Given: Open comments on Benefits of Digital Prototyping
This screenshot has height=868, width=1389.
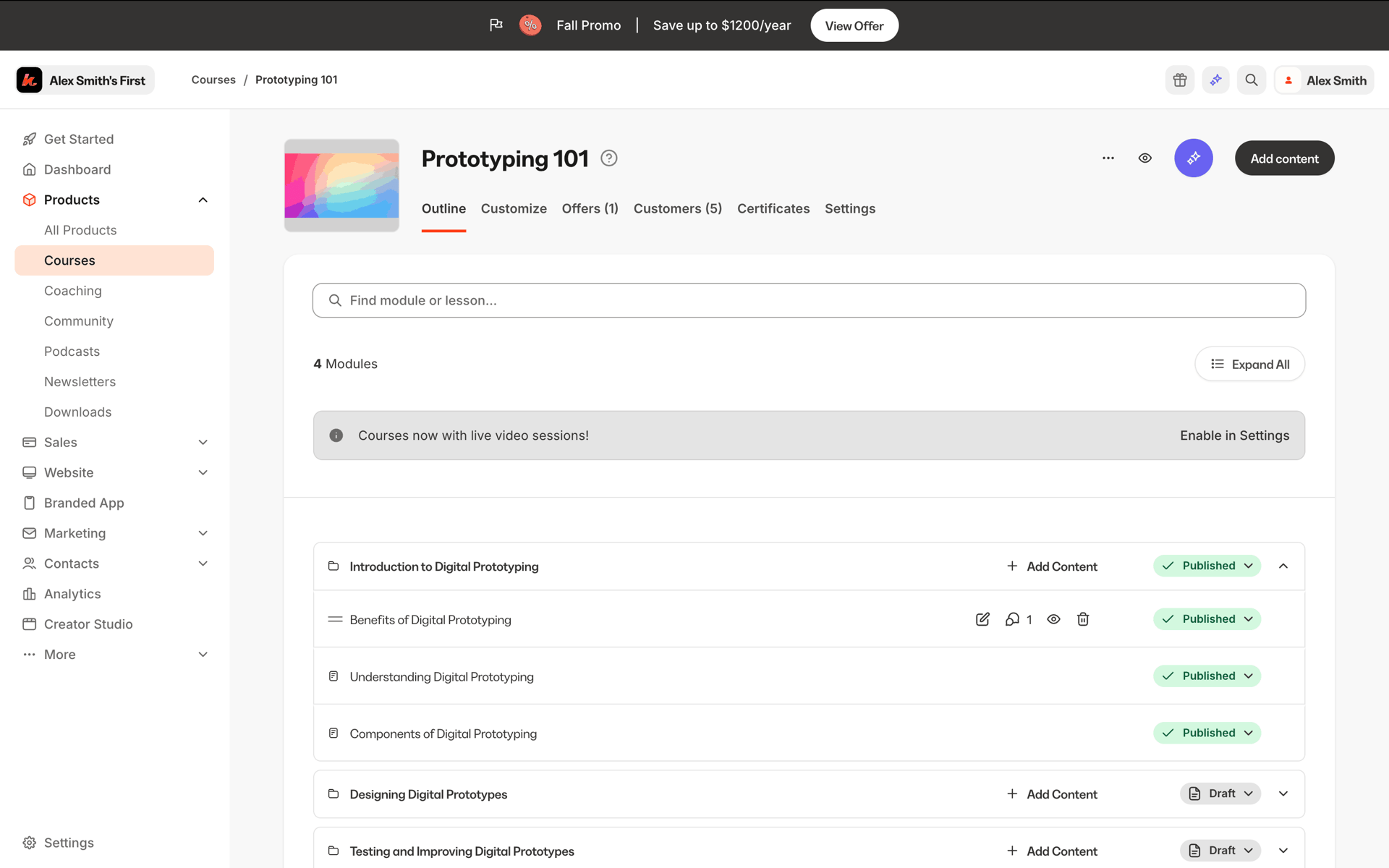Looking at the screenshot, I should point(1018,619).
